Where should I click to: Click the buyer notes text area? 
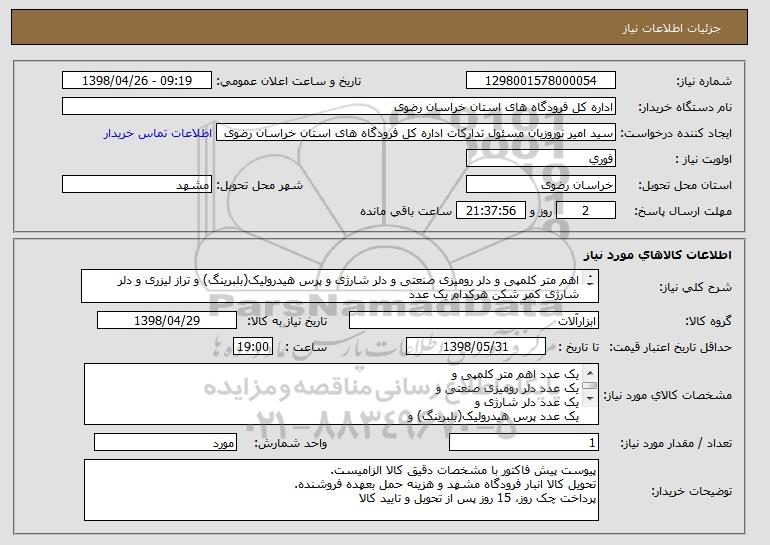[341, 490]
